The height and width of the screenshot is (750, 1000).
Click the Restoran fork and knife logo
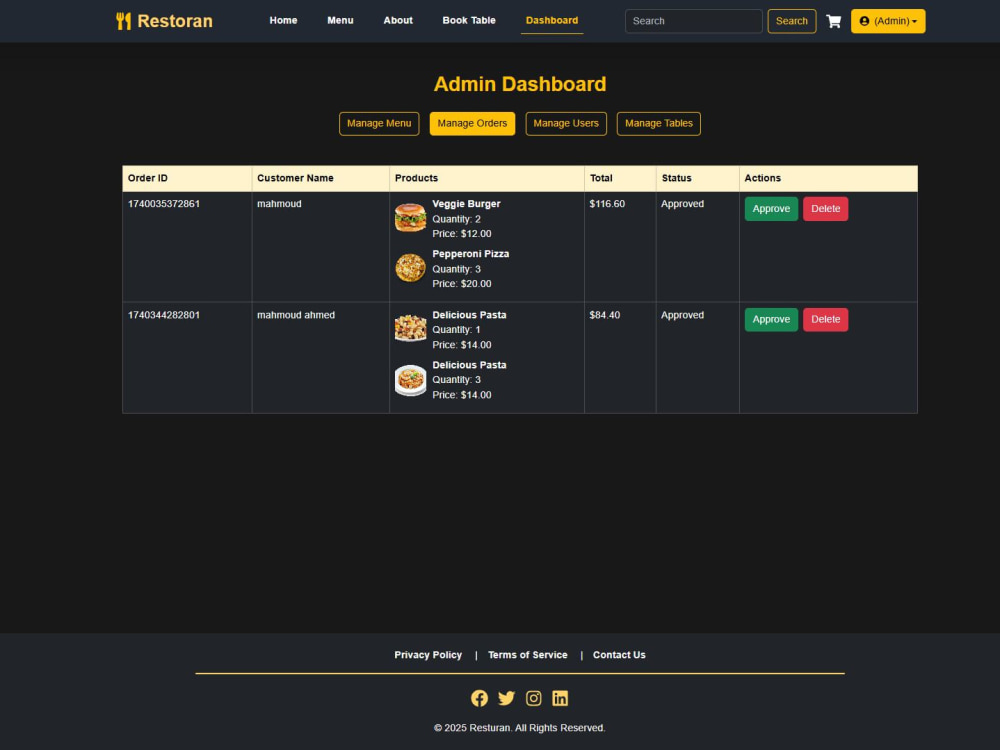[x=123, y=21]
